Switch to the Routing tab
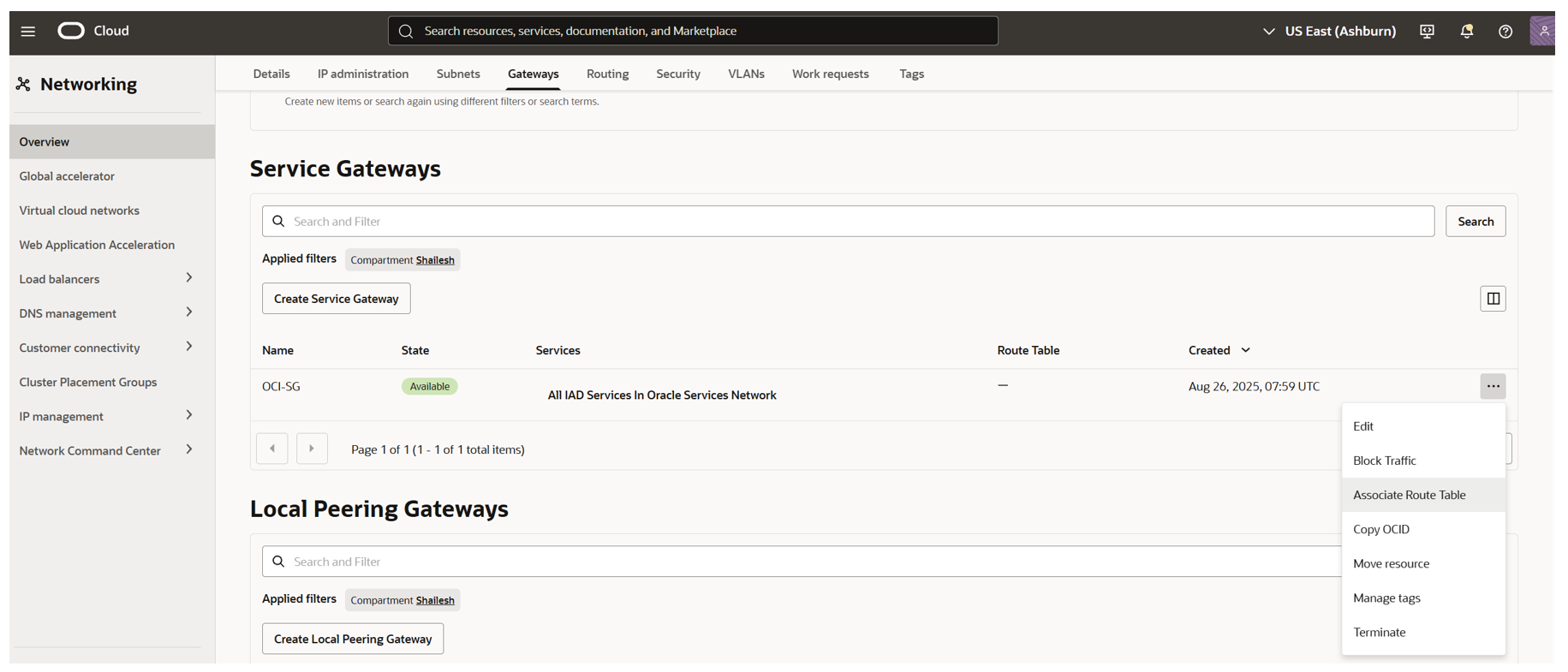 click(607, 74)
